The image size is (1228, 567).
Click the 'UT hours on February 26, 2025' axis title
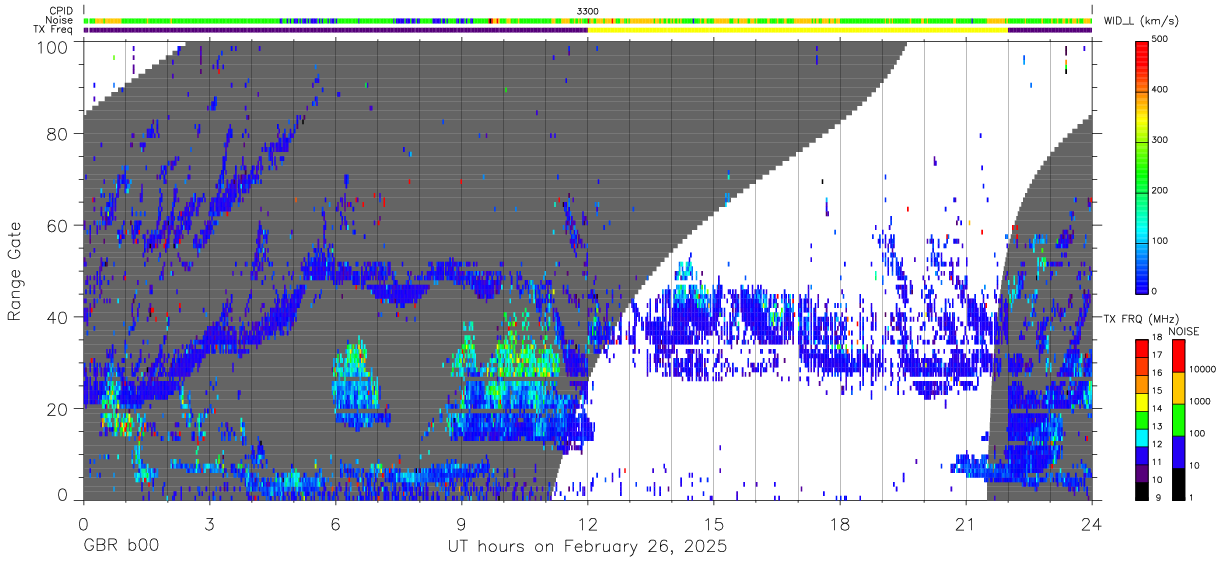point(586,548)
